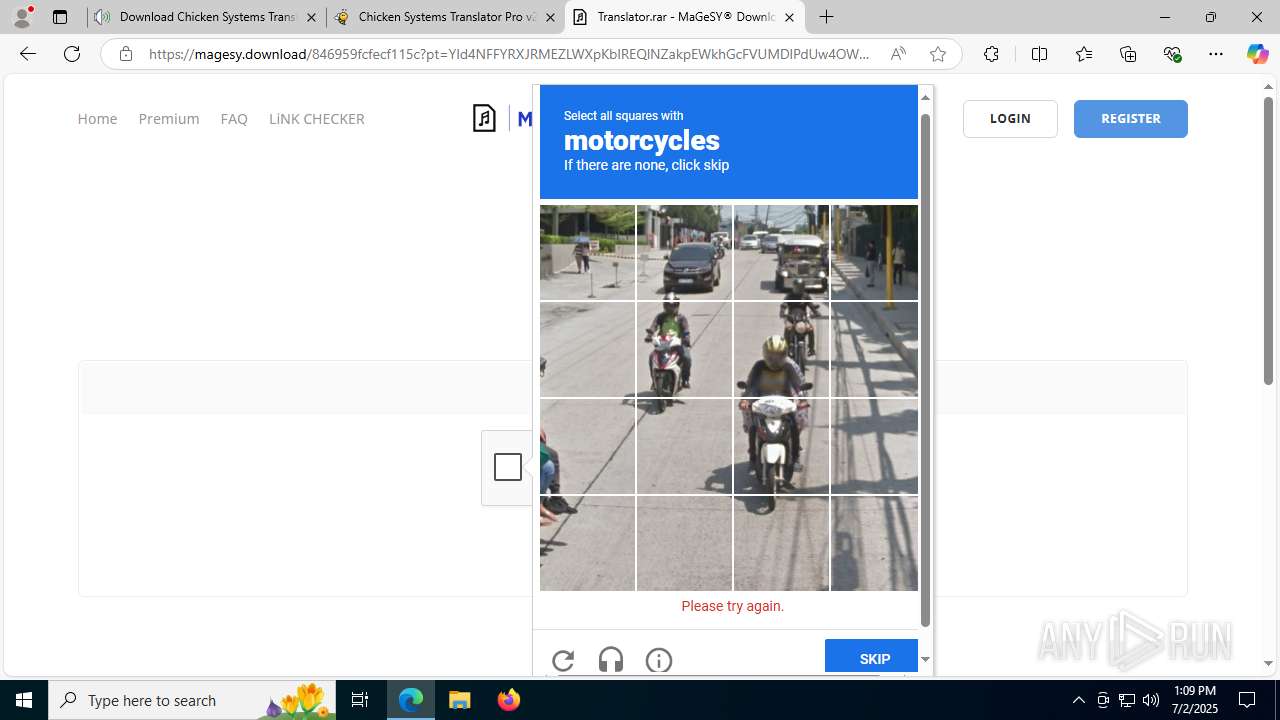Viewport: 1280px width, 720px height.
Task: Add this page to favorites star
Action: 937,54
